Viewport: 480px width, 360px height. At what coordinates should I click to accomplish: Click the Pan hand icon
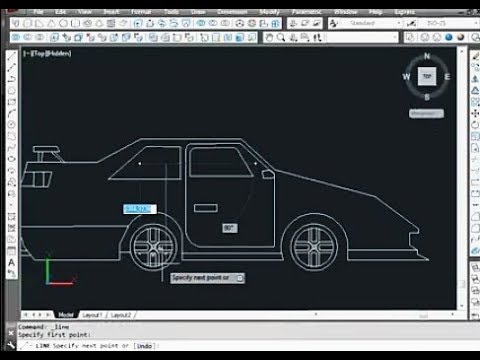point(269,37)
